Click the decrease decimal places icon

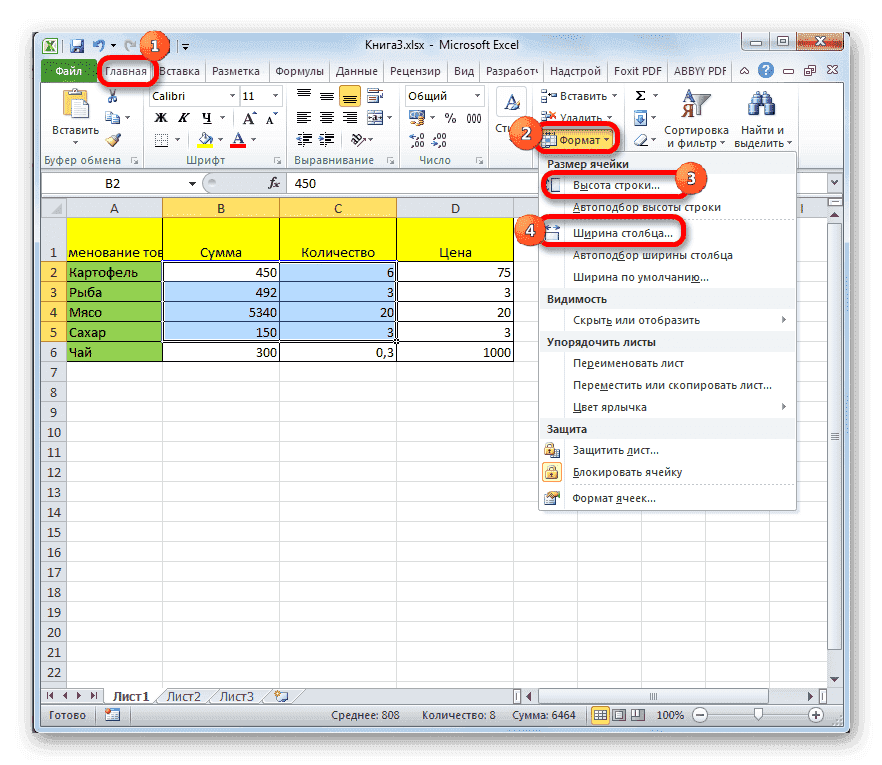click(x=438, y=141)
